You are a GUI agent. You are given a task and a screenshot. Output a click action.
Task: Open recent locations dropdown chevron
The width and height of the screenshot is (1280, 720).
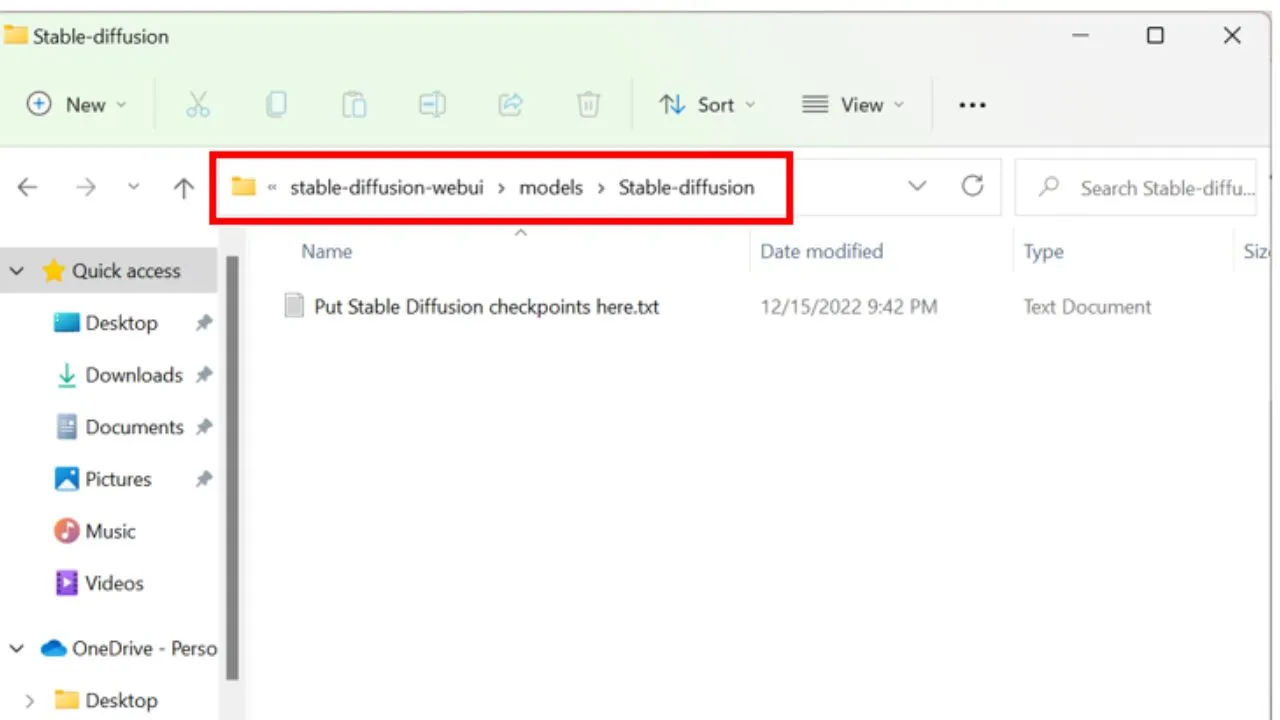click(133, 187)
